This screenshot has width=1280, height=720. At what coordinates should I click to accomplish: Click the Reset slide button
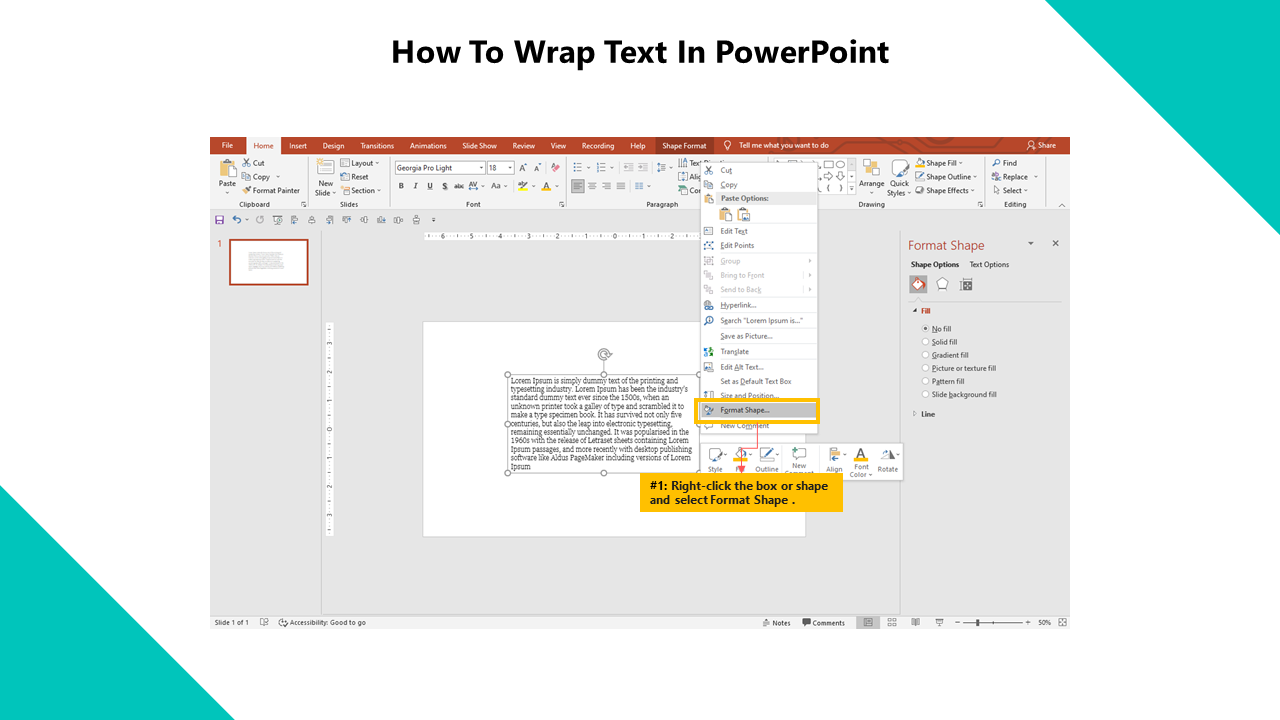[354, 177]
